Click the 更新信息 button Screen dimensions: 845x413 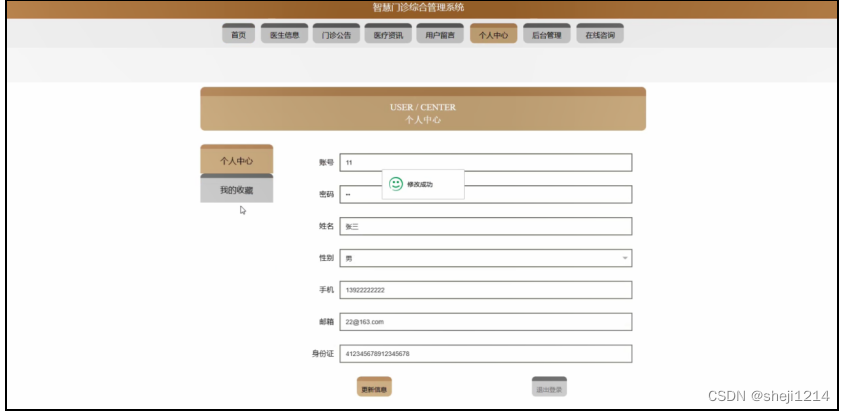point(374,387)
